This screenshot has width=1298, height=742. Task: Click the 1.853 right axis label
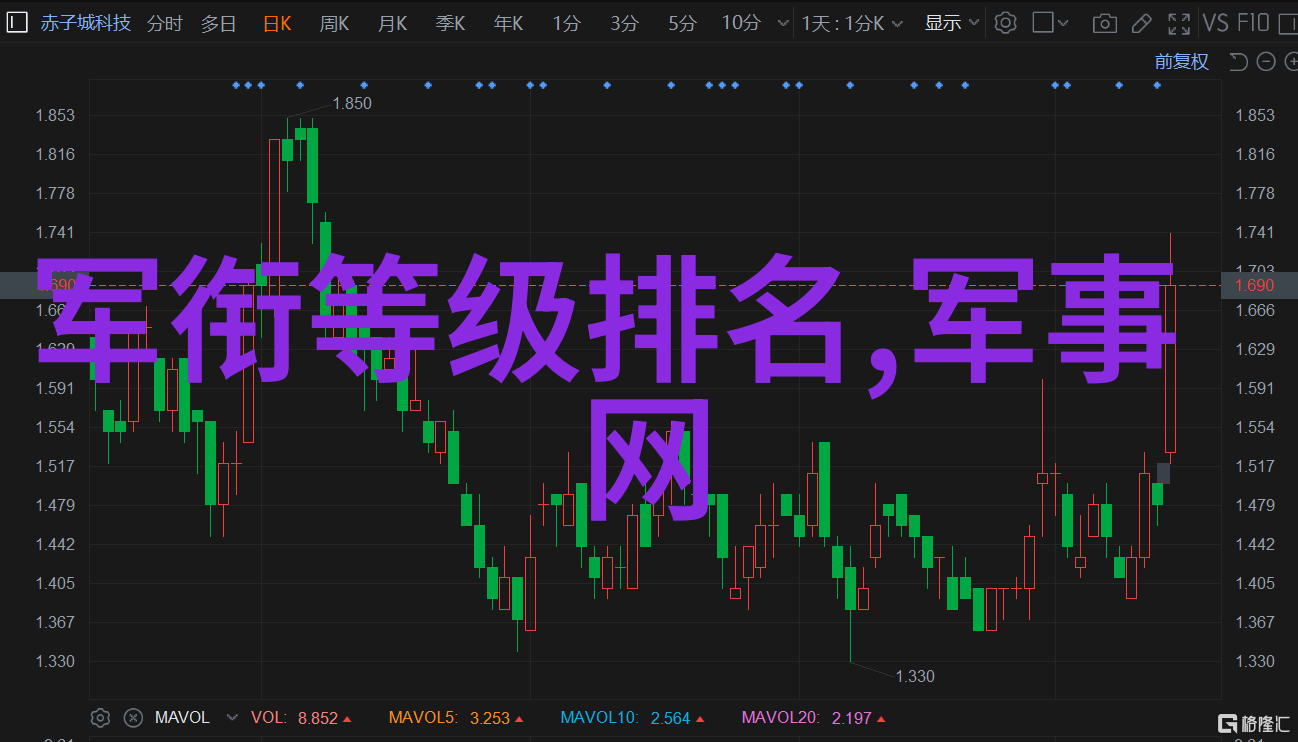(1255, 115)
